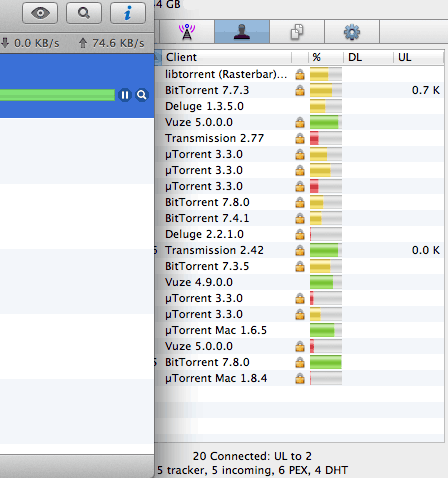The height and width of the screenshot is (478, 448).
Task: Click the lock icon for BitTorrent 7.3.5
Action: pyautogui.click(x=300, y=266)
